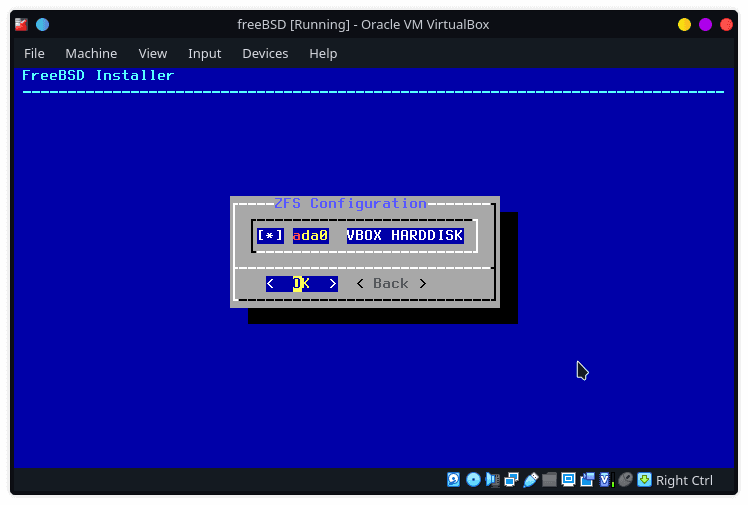Click the VBOX HARDDISK label
748x505 pixels.
pos(405,236)
